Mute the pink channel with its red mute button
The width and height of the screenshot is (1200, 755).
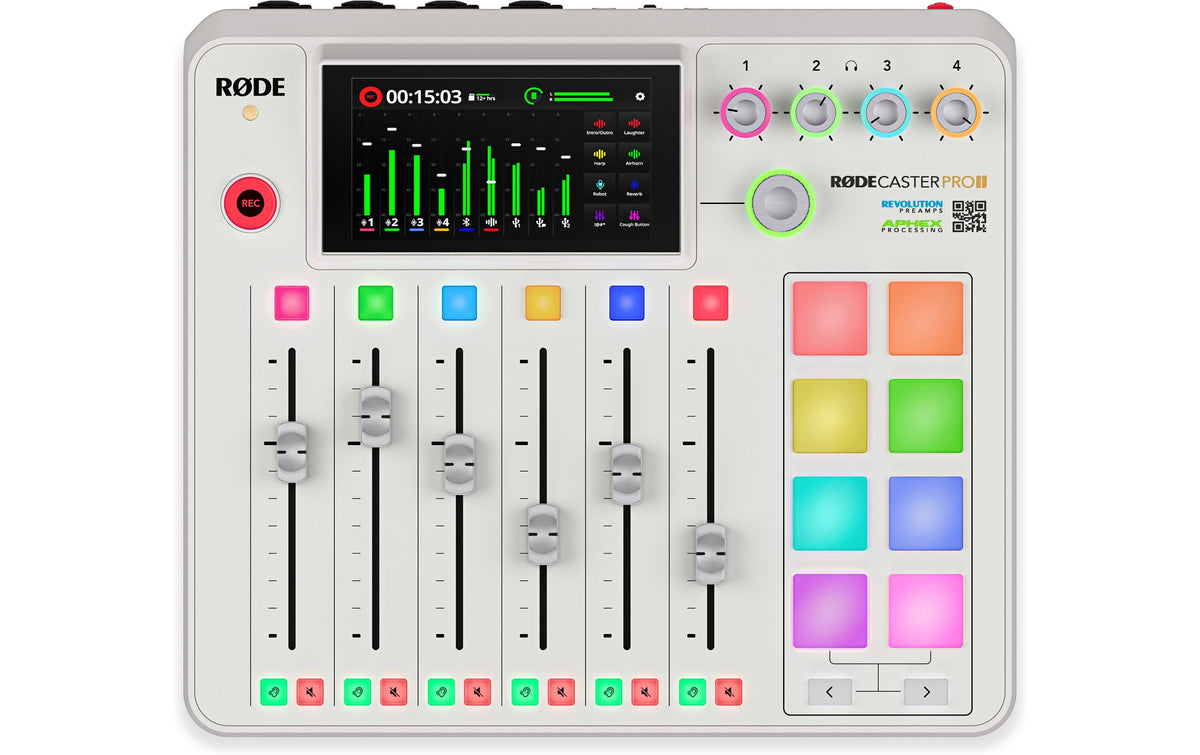click(x=310, y=691)
